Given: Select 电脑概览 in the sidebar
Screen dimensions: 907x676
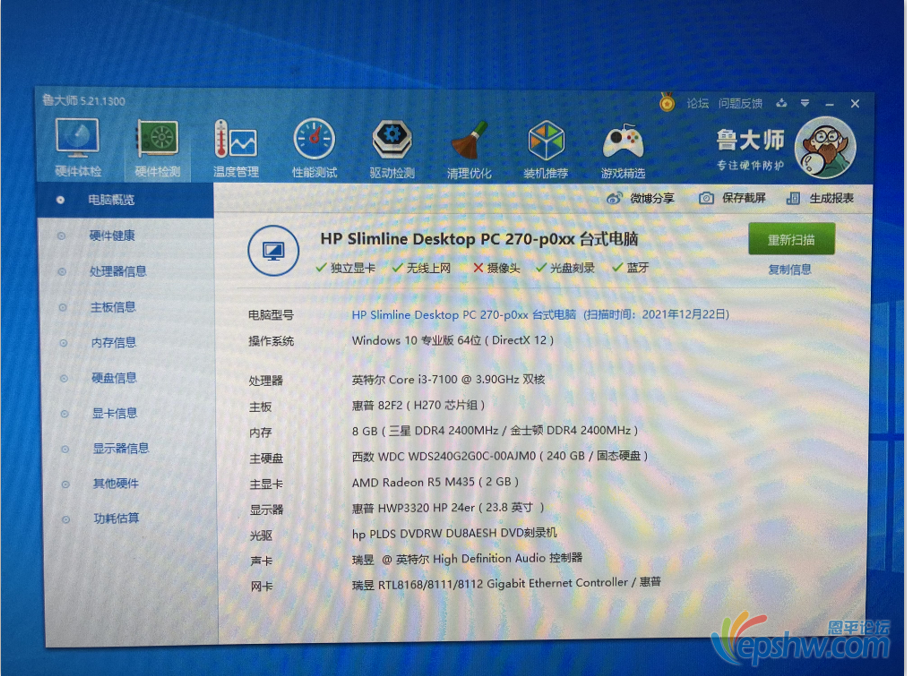Looking at the screenshot, I should tap(111, 200).
